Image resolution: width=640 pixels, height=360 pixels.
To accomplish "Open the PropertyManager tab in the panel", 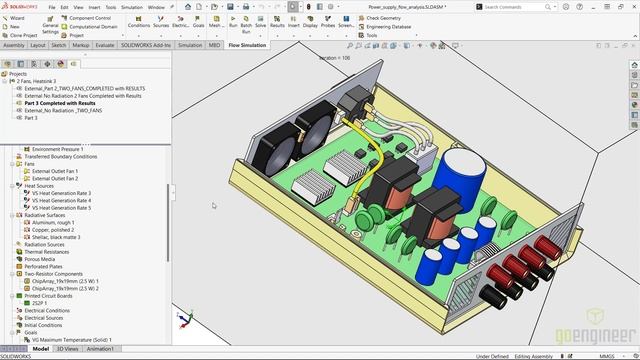I will 21,64.
